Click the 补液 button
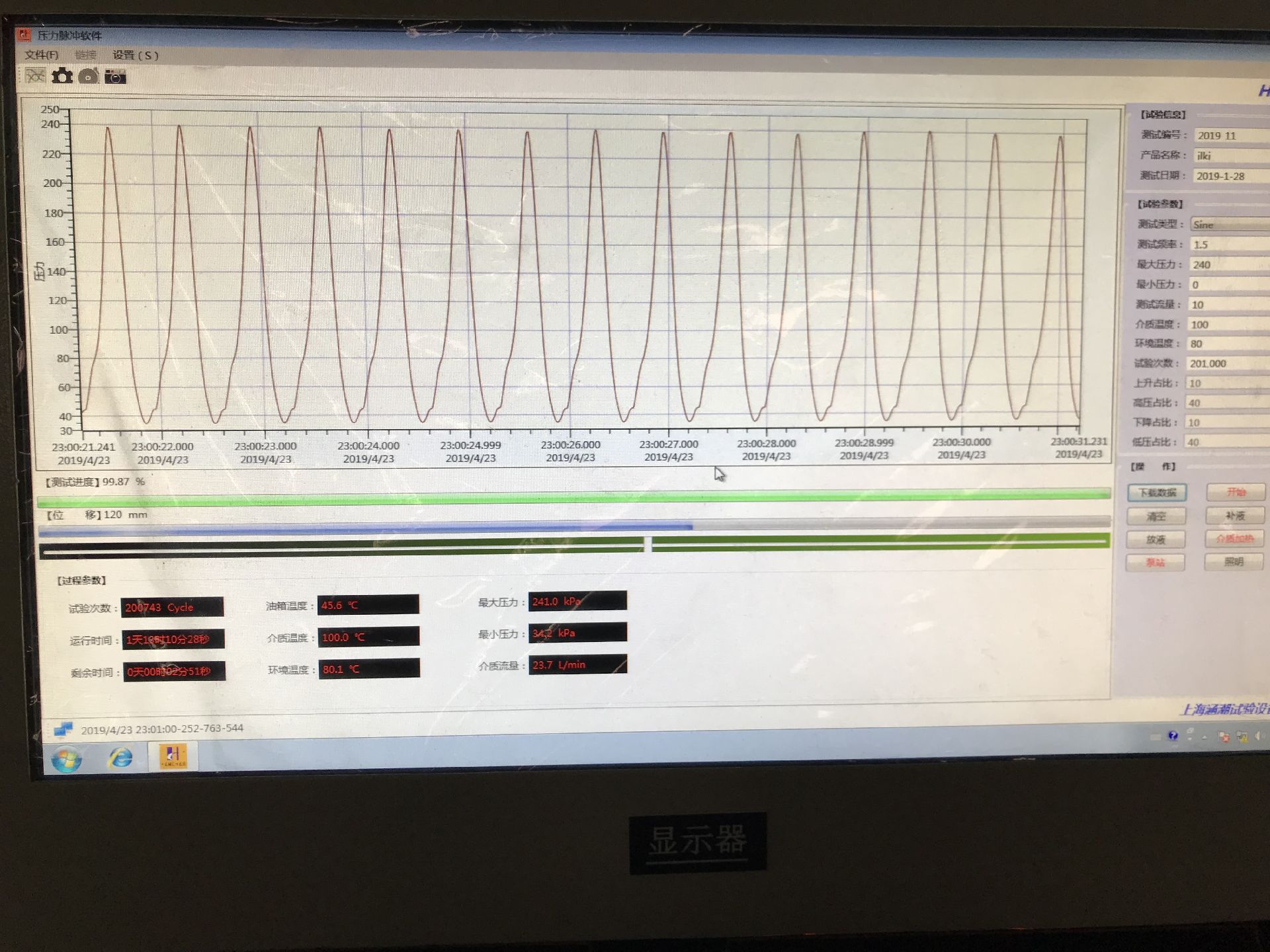1270x952 pixels. 1235,516
